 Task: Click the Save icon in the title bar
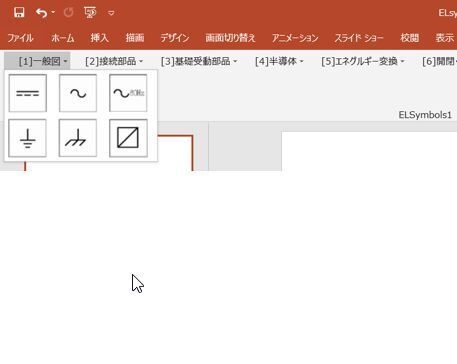[x=19, y=13]
